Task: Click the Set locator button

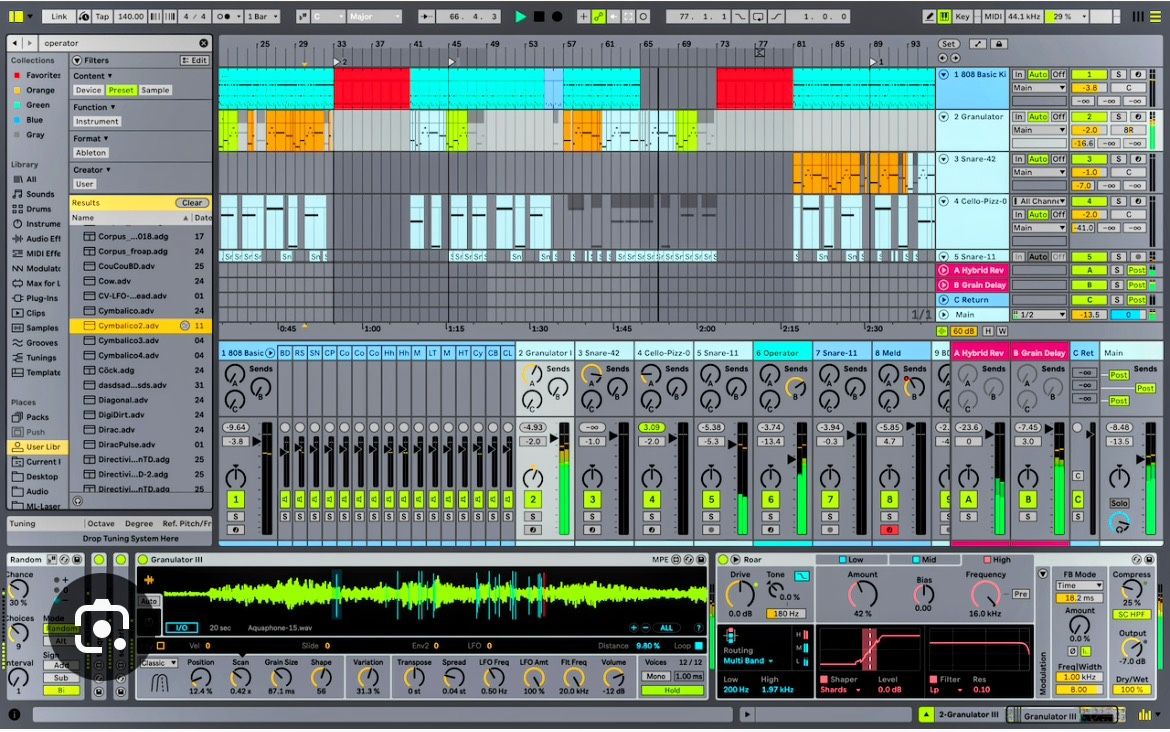Action: (948, 44)
